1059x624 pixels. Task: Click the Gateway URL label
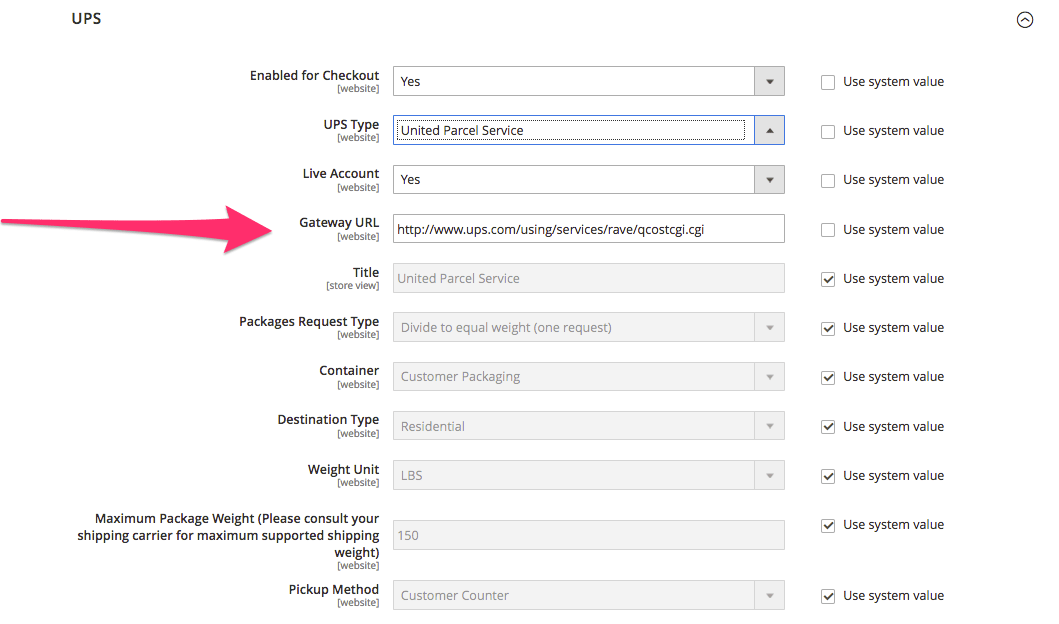click(x=339, y=223)
